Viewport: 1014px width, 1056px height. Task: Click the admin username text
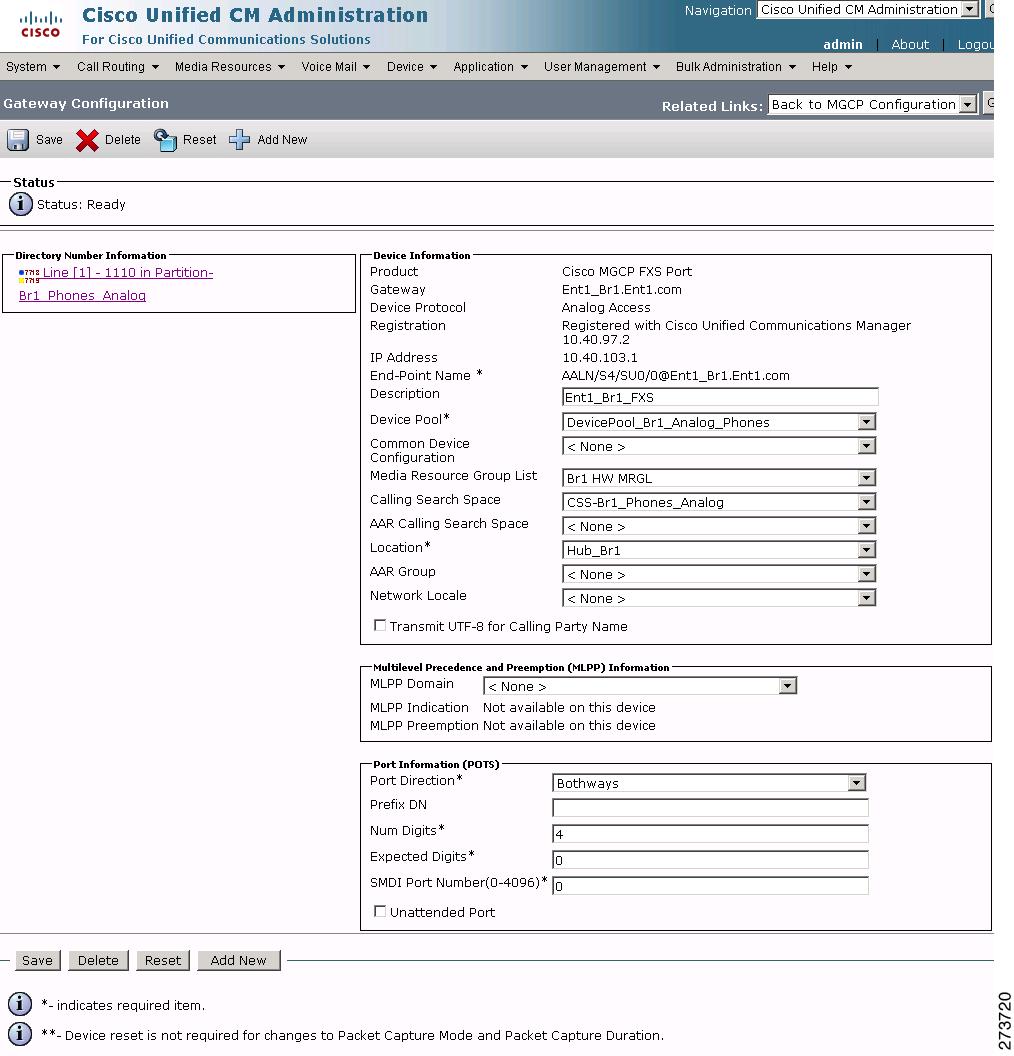[842, 44]
